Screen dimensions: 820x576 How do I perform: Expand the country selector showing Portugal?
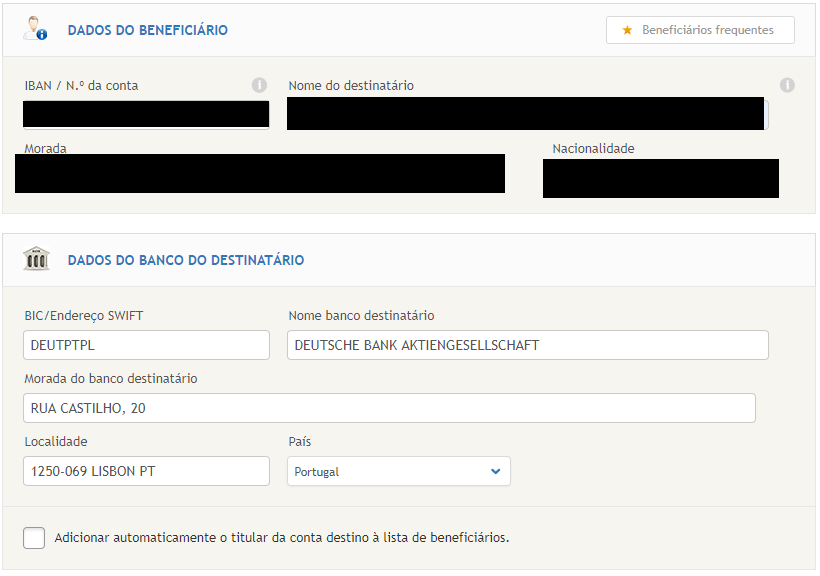399,471
